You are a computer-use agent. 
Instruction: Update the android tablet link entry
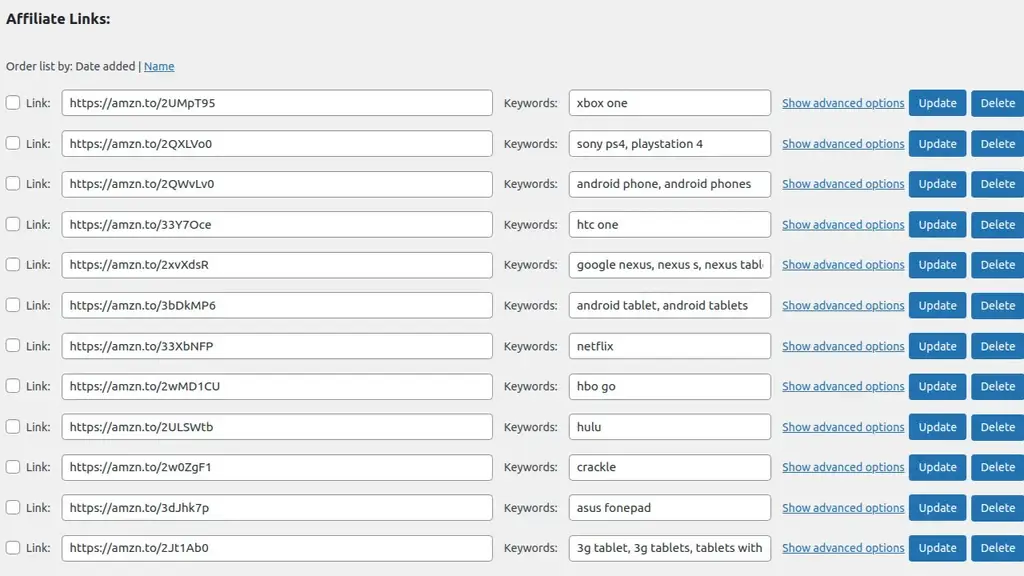click(937, 305)
